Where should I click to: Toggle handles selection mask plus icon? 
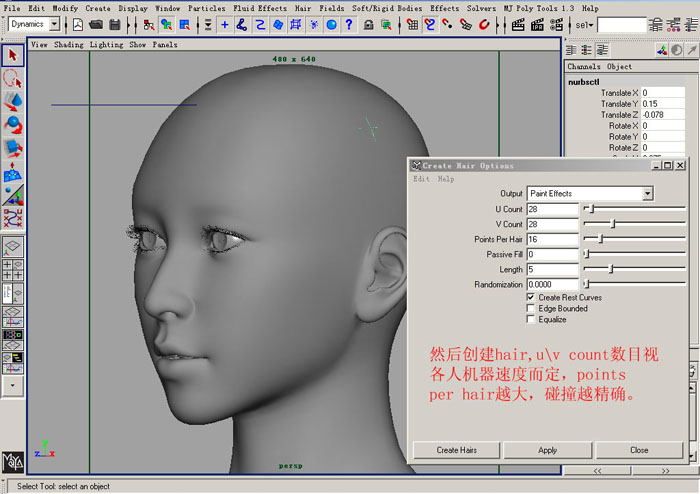pos(225,25)
